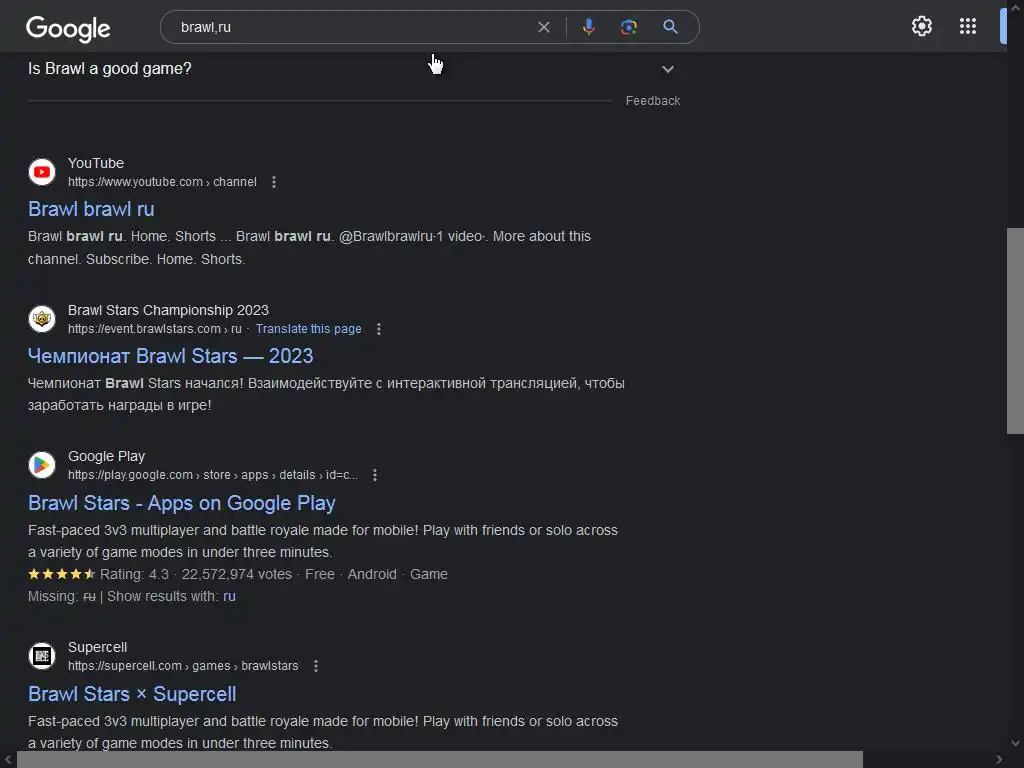Open 'Brawl Stars × Supercell' result

click(132, 694)
